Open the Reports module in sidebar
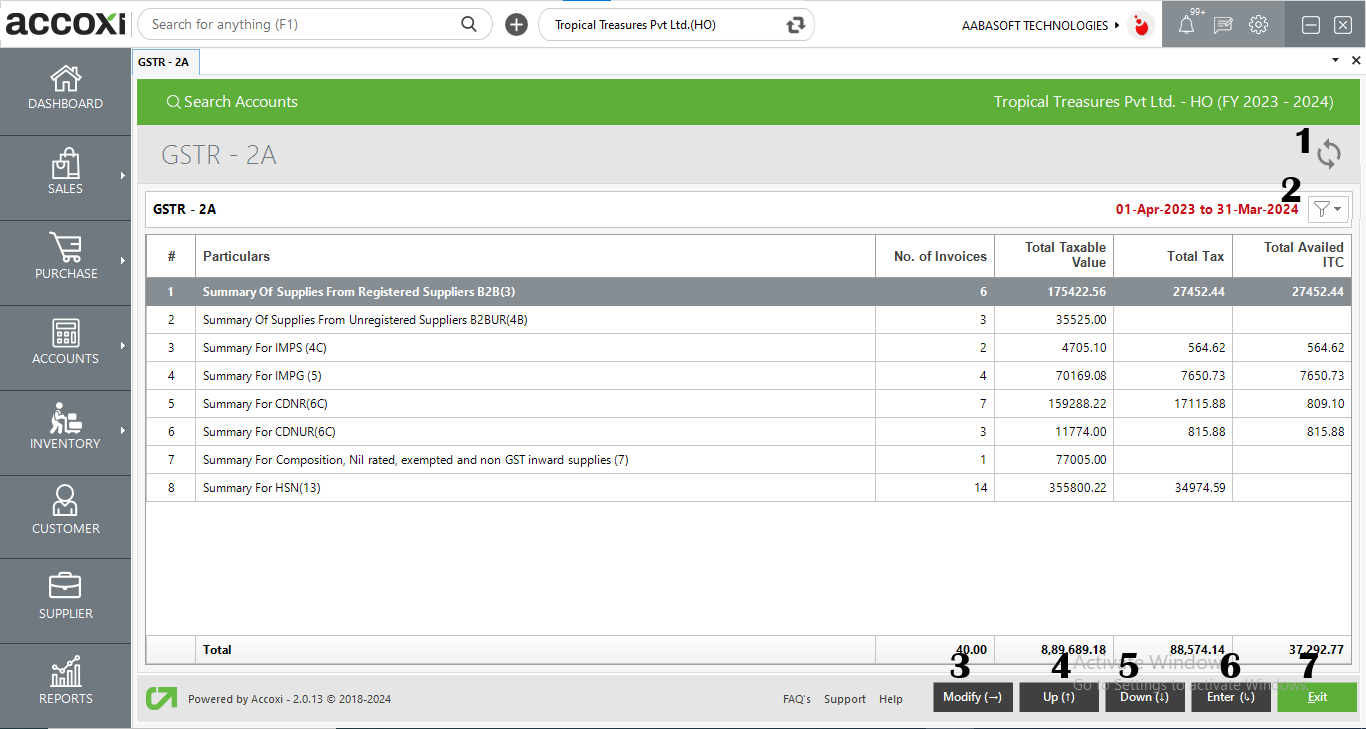1366x729 pixels. click(x=65, y=682)
